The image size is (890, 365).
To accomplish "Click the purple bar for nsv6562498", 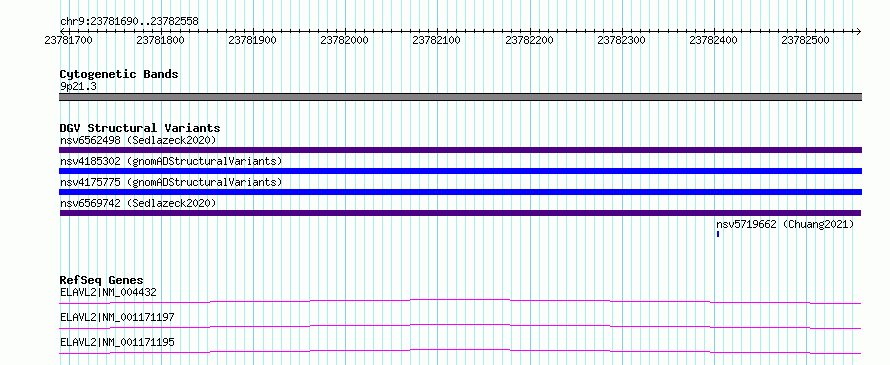I will click(461, 150).
